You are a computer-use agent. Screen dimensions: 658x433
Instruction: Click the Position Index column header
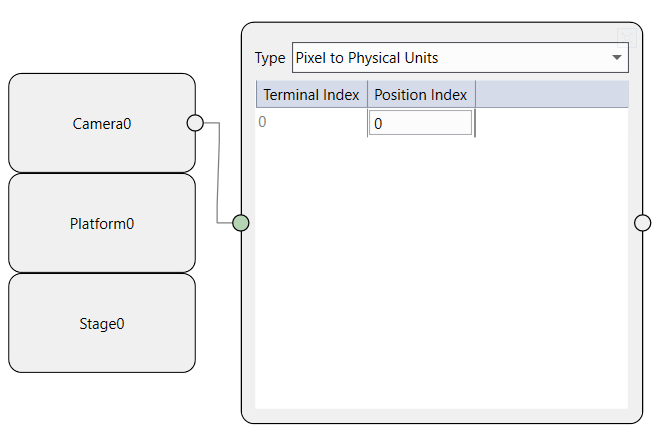point(420,95)
